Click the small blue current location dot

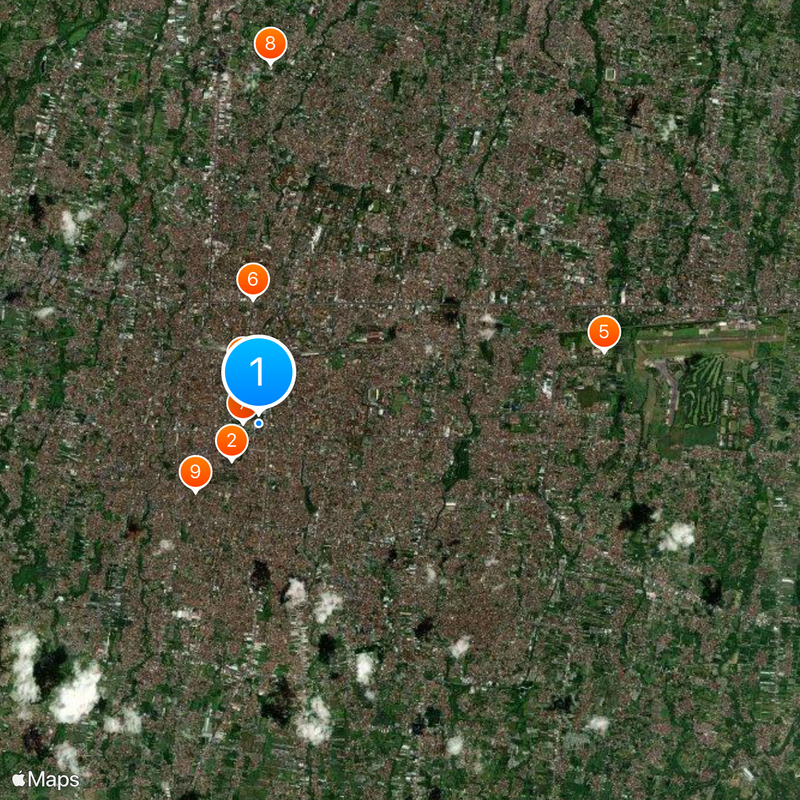click(259, 423)
